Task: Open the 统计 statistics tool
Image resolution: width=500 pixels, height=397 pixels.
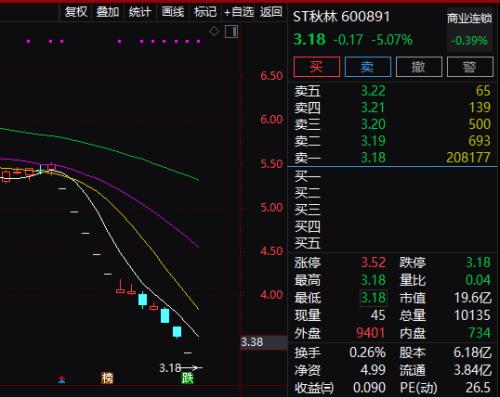Action: click(x=140, y=12)
